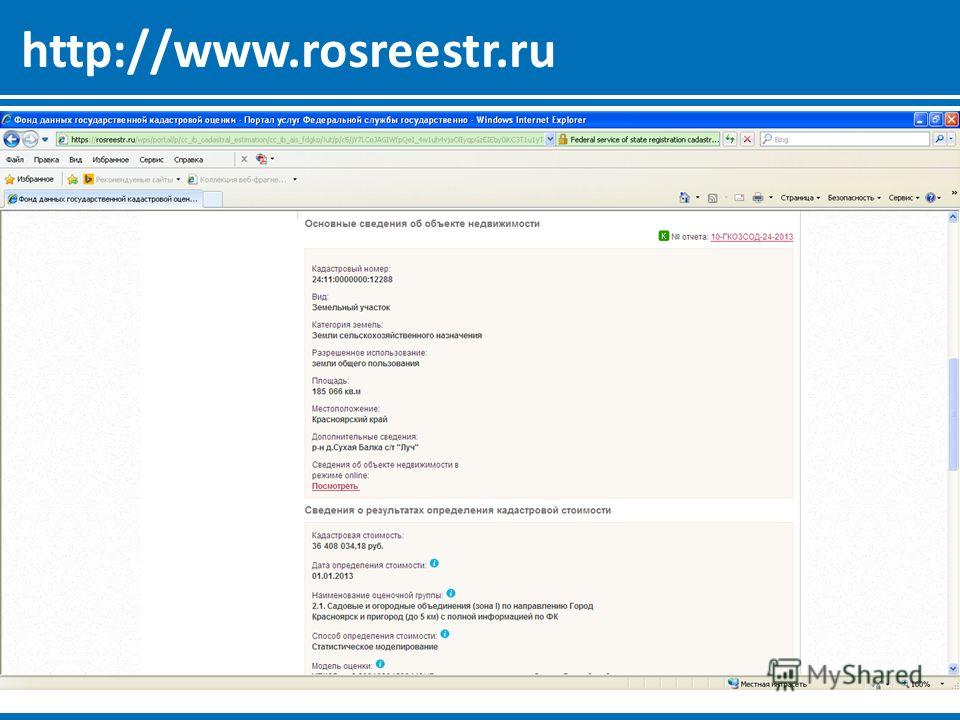Click the rosreestr.ru address bar
Viewport: 960px width, 720px height.
point(300,140)
